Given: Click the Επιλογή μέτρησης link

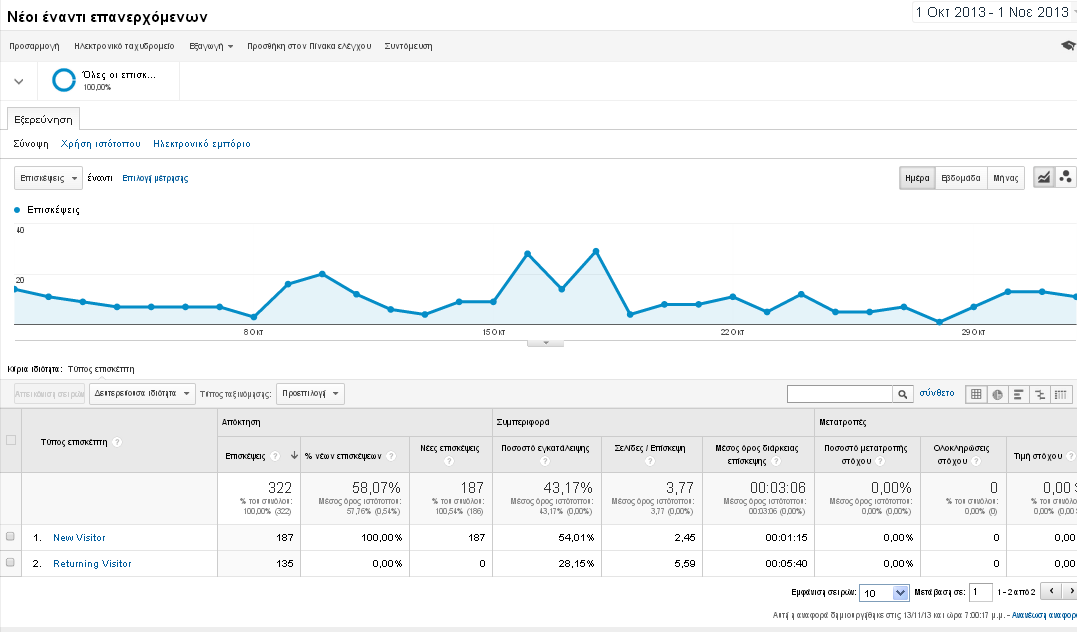Looking at the screenshot, I should click(x=155, y=178).
